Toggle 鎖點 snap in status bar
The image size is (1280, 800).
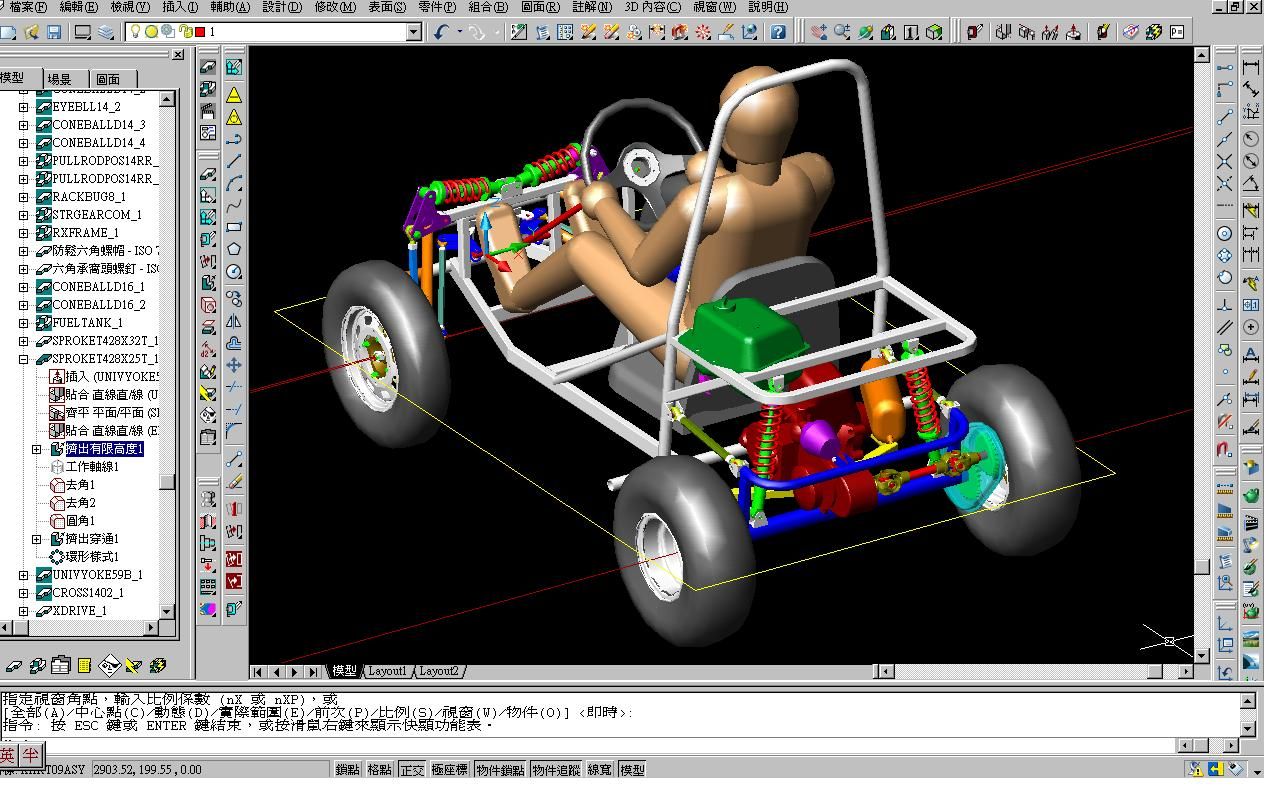tap(347, 769)
